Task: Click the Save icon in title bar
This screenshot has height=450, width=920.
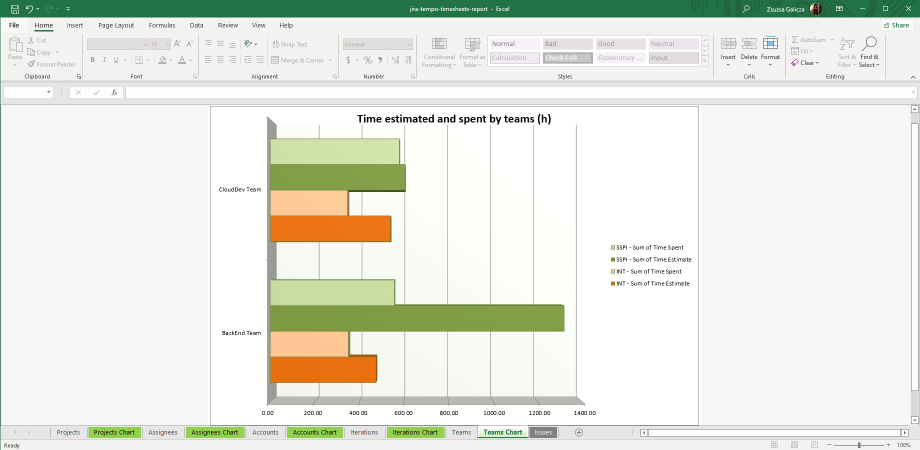Action: (15, 8)
